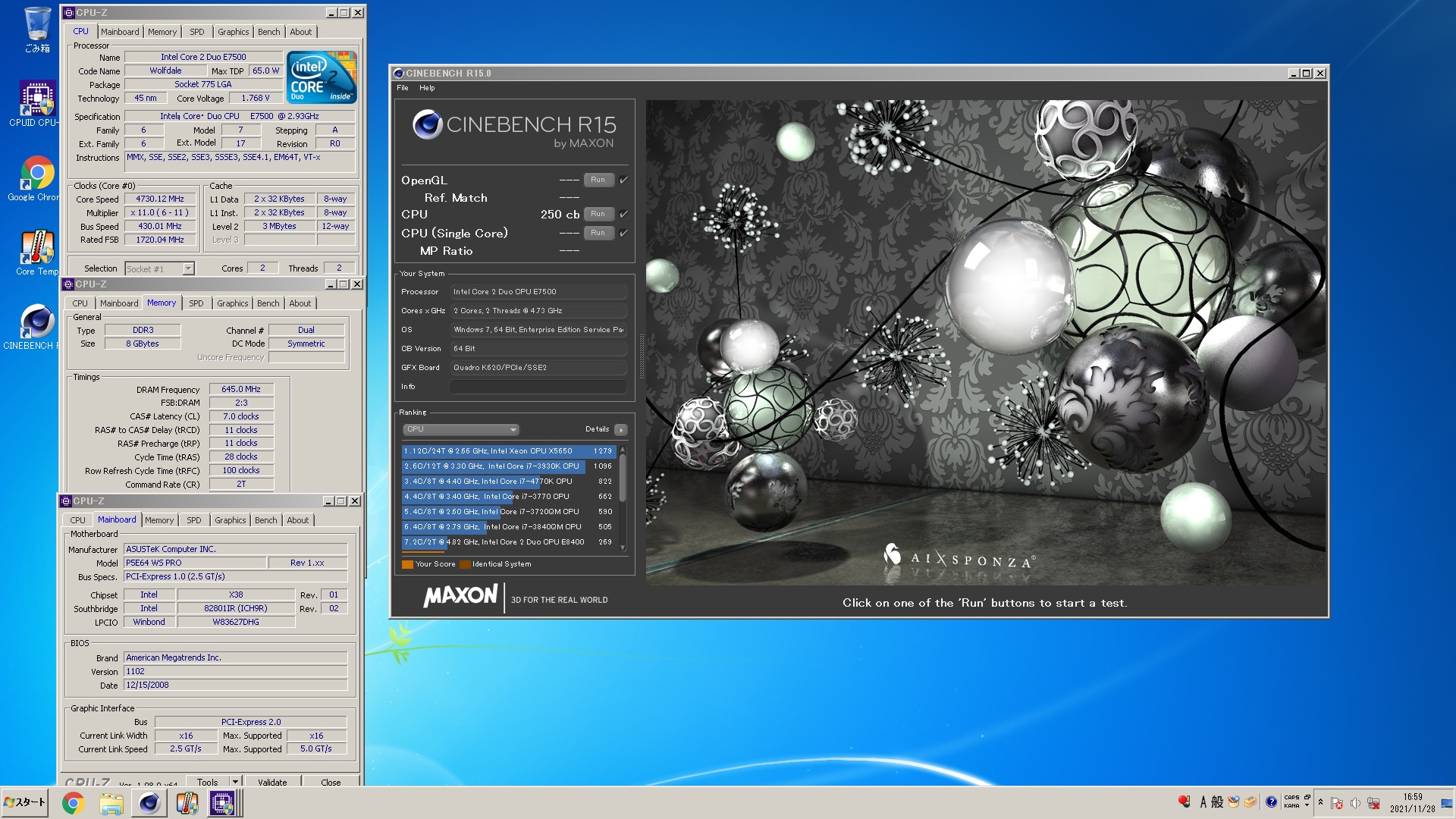The image size is (1456, 819).
Task: Open About tab in bottom CPU-Z window
Action: click(297, 520)
